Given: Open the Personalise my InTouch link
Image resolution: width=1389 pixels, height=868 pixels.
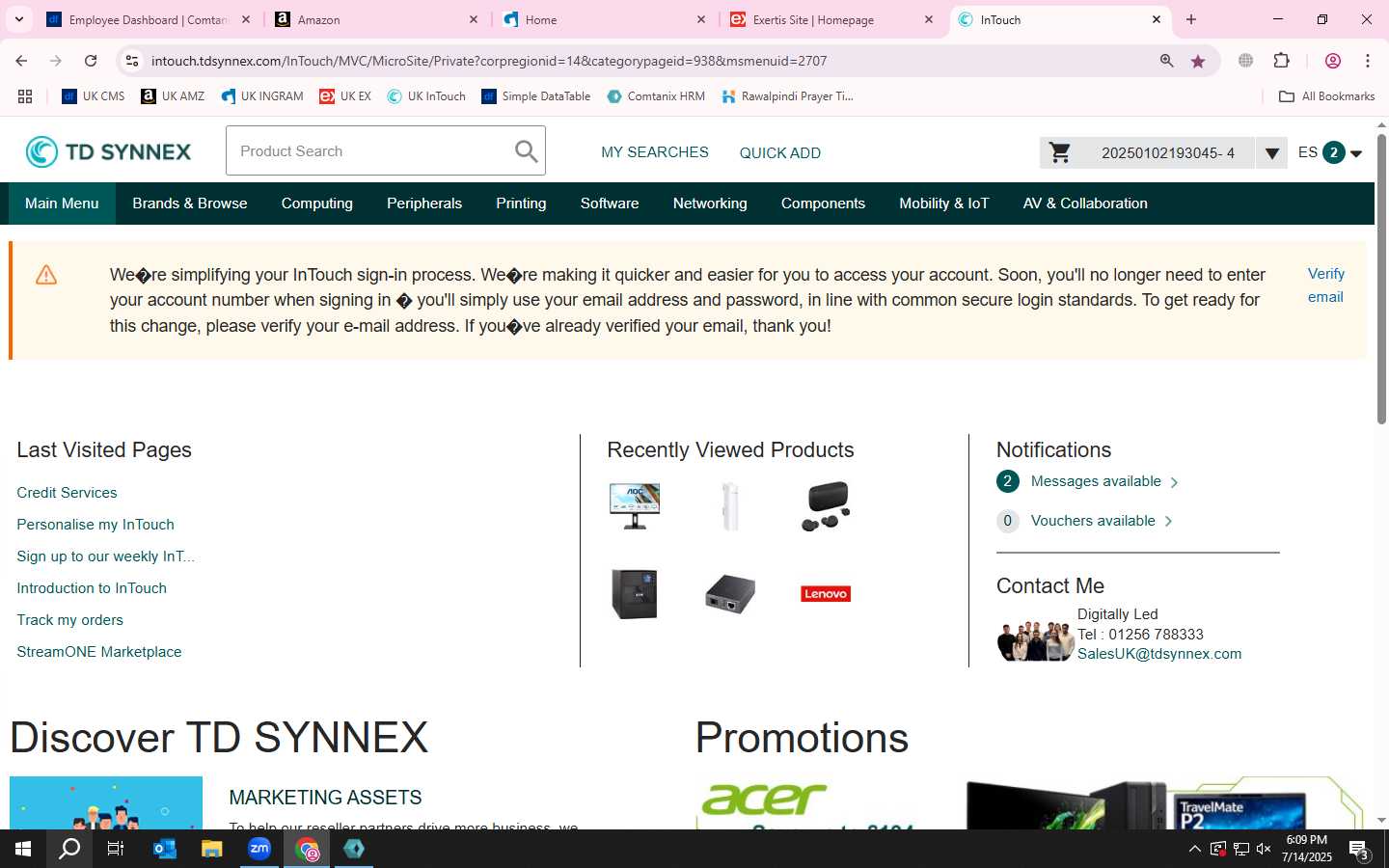Looking at the screenshot, I should click(95, 525).
